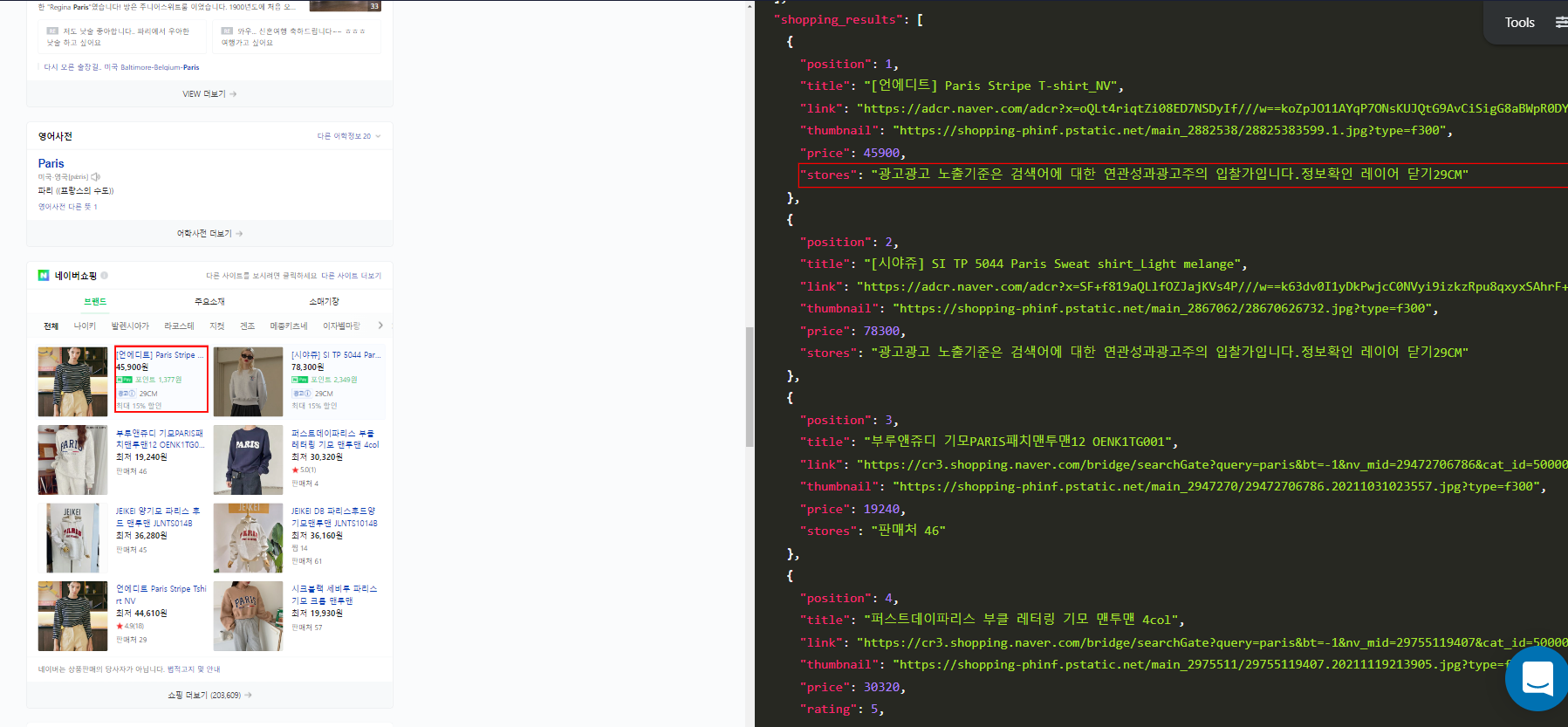
Task: Play the Paris pronunciation speaker icon
Action: click(96, 176)
